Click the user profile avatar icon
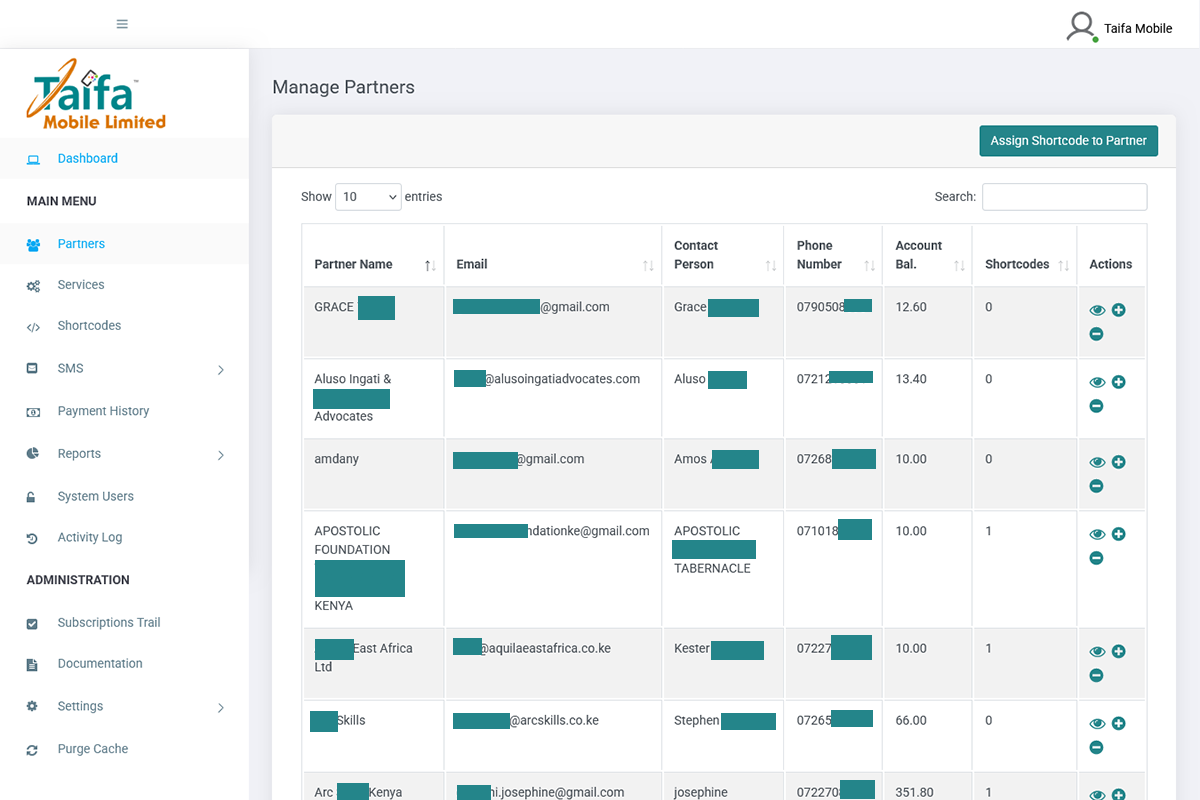Viewport: 1200px width, 800px height. [1081, 27]
